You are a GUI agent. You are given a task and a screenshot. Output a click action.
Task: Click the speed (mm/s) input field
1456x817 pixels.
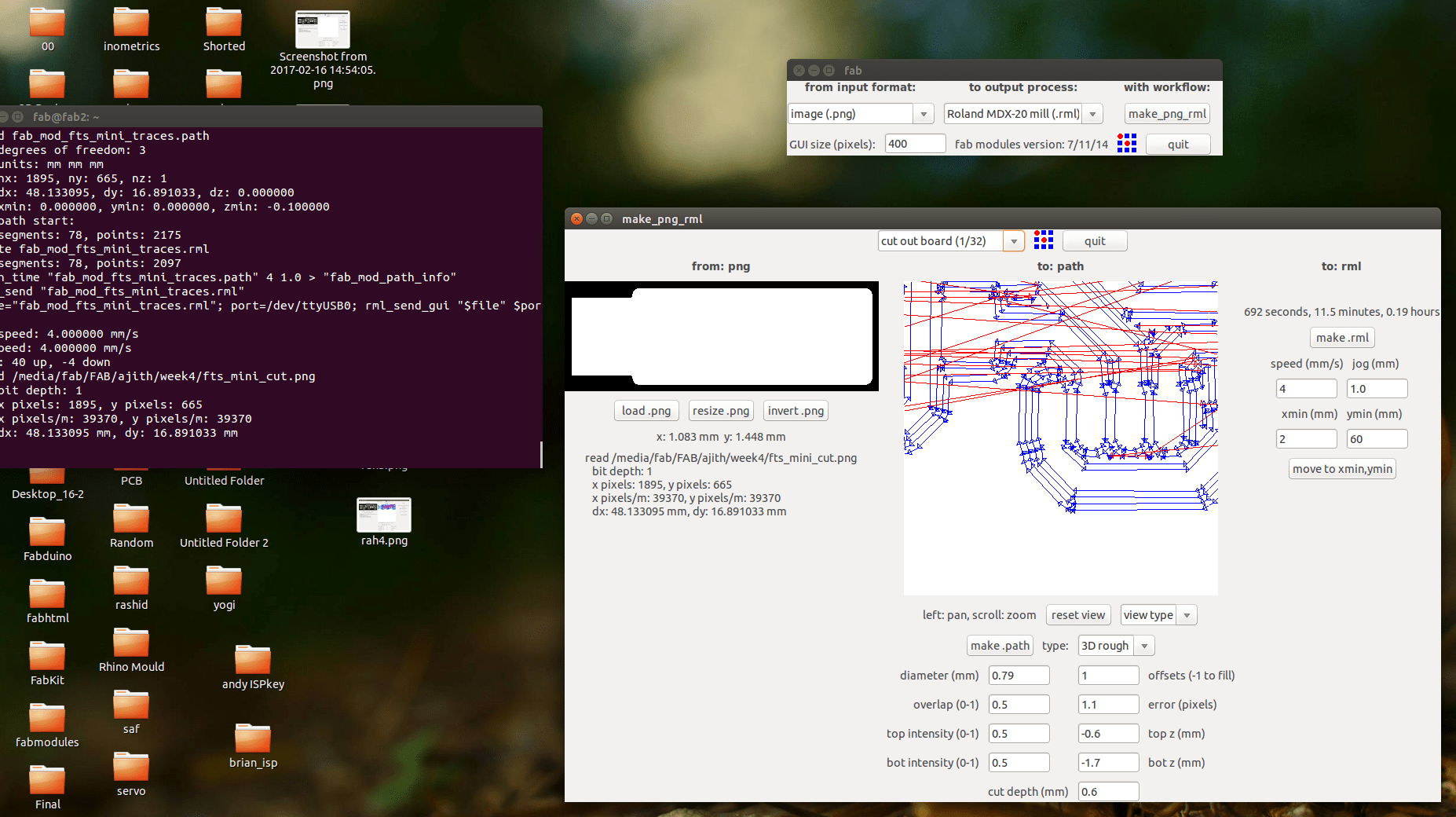[x=1306, y=389]
